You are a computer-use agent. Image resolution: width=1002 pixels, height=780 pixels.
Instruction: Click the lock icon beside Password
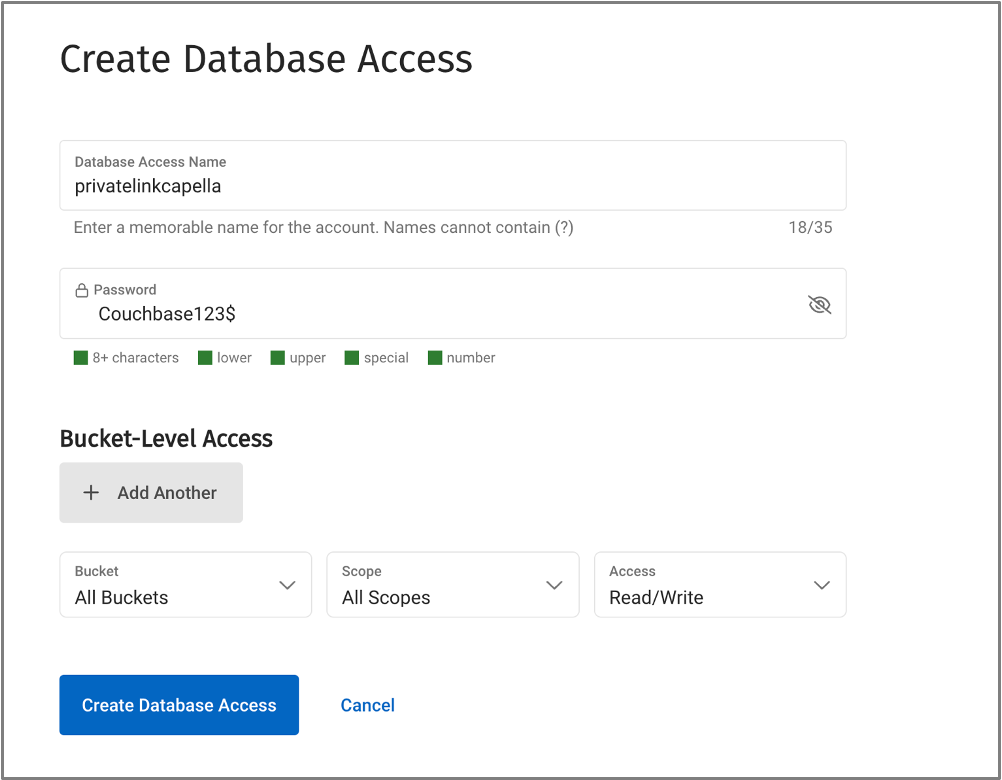coord(82,291)
